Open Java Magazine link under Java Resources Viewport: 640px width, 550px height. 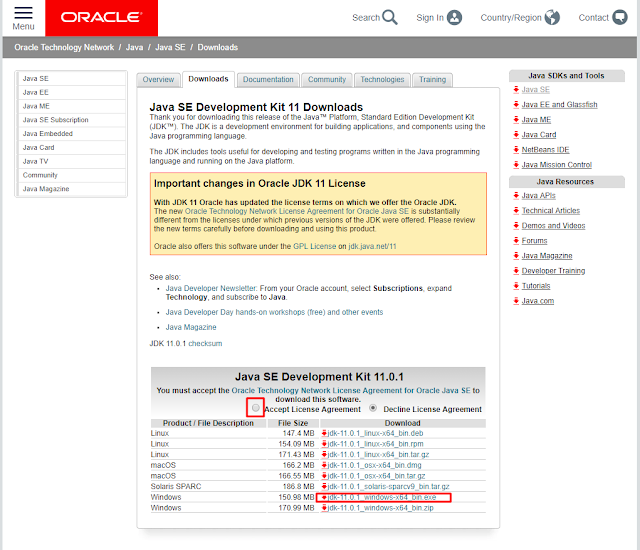(547, 256)
